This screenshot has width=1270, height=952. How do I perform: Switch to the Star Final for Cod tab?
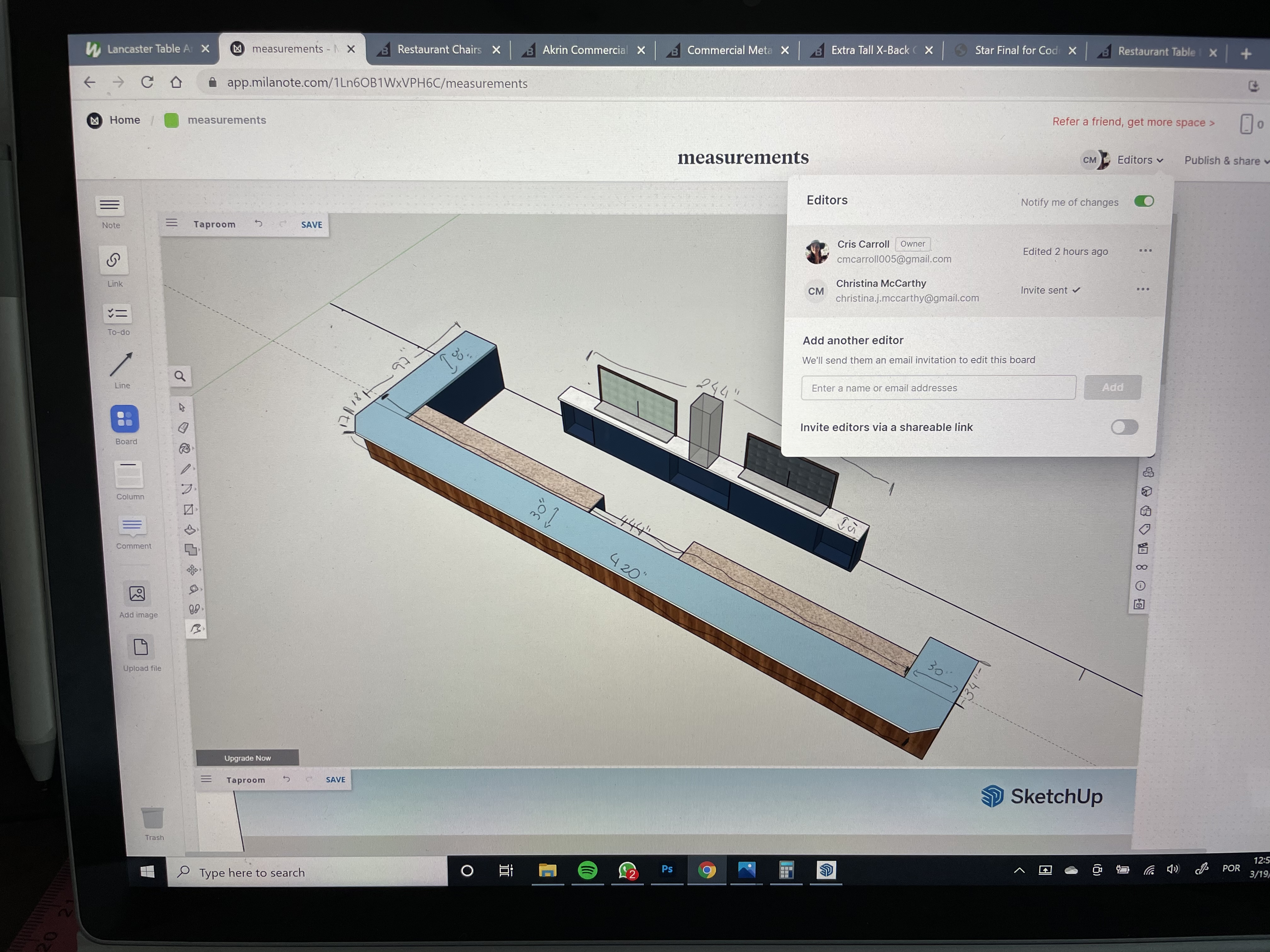[1015, 50]
